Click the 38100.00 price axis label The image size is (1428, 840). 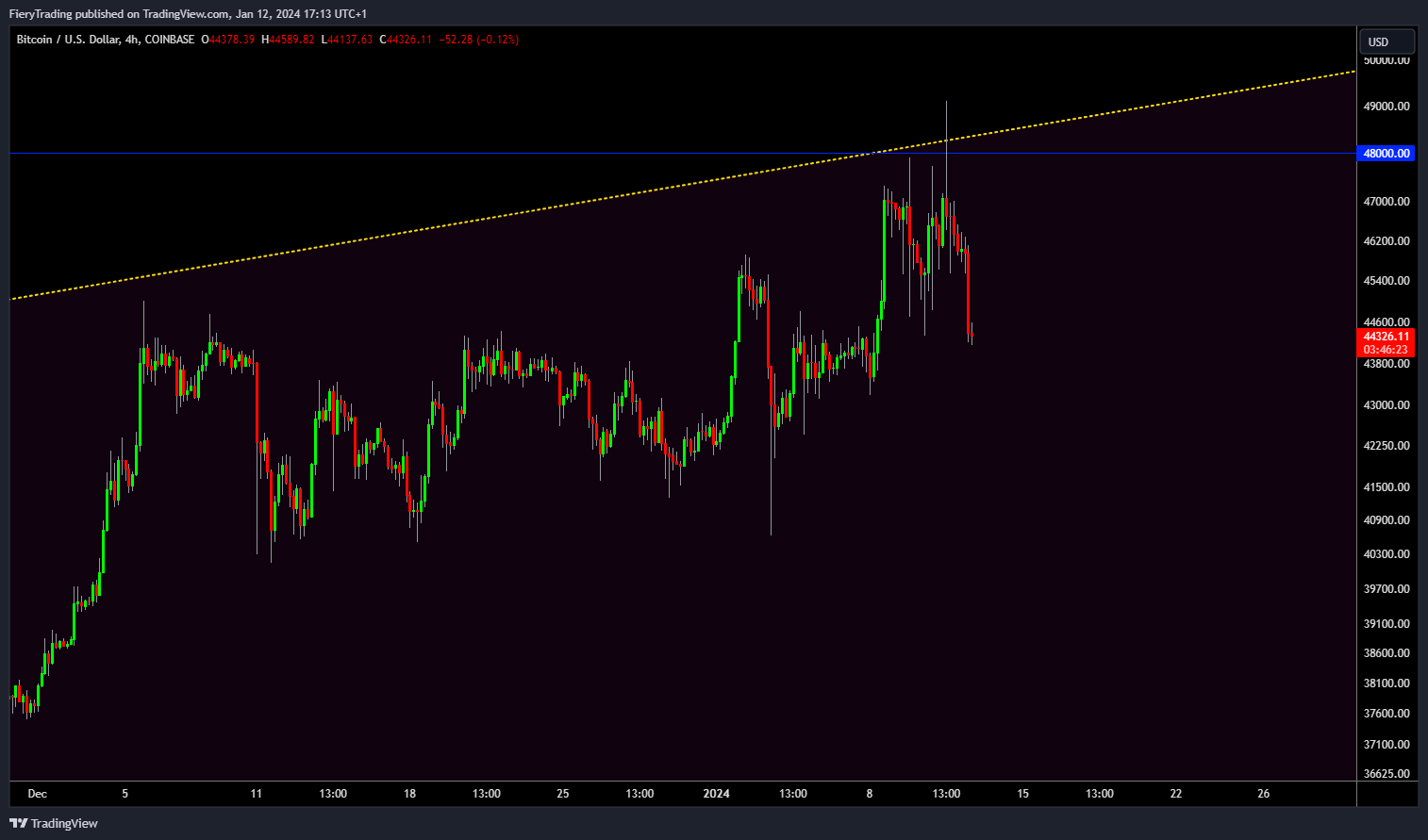pos(1386,684)
